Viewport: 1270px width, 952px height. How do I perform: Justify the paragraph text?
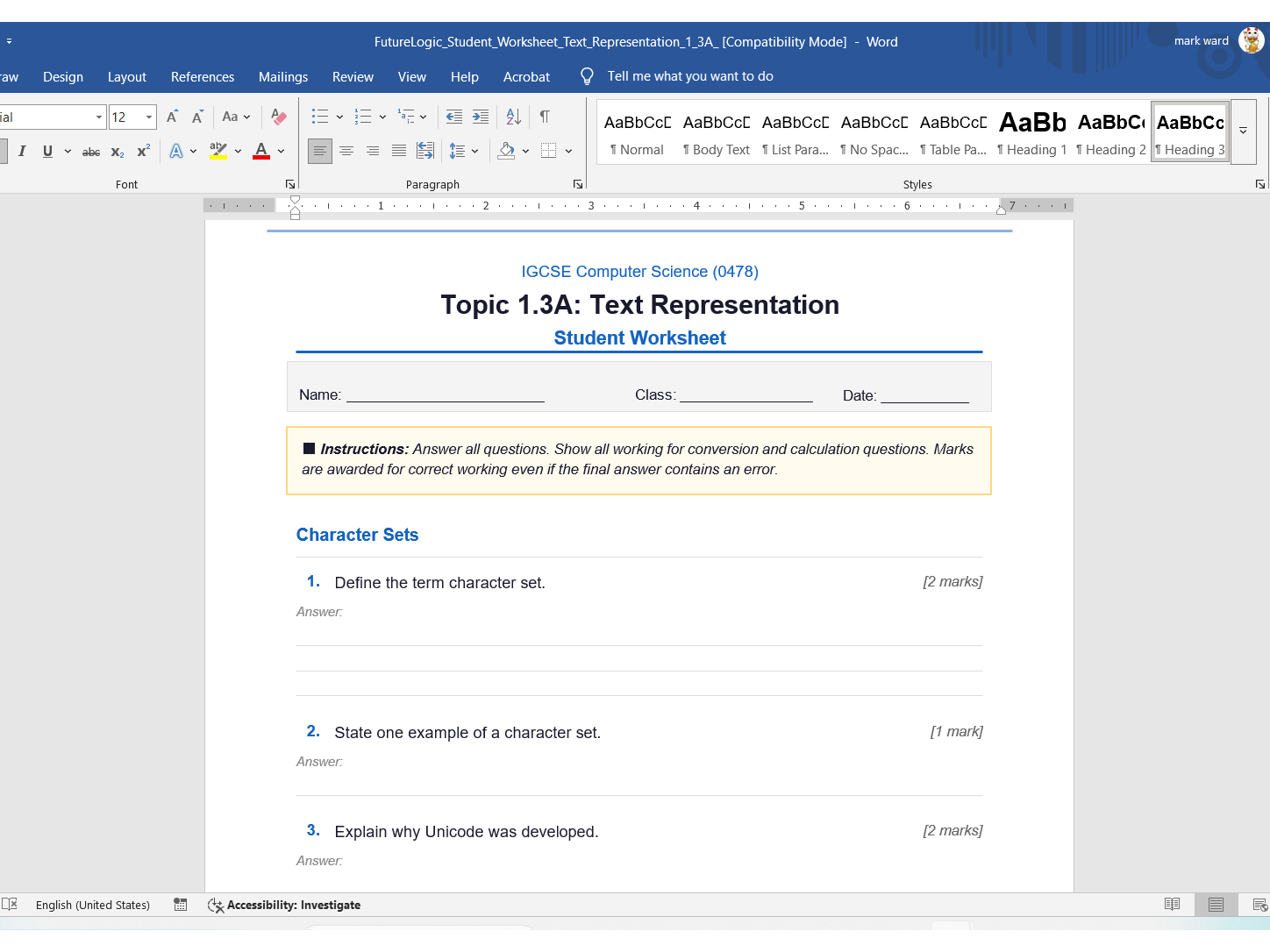(x=399, y=151)
